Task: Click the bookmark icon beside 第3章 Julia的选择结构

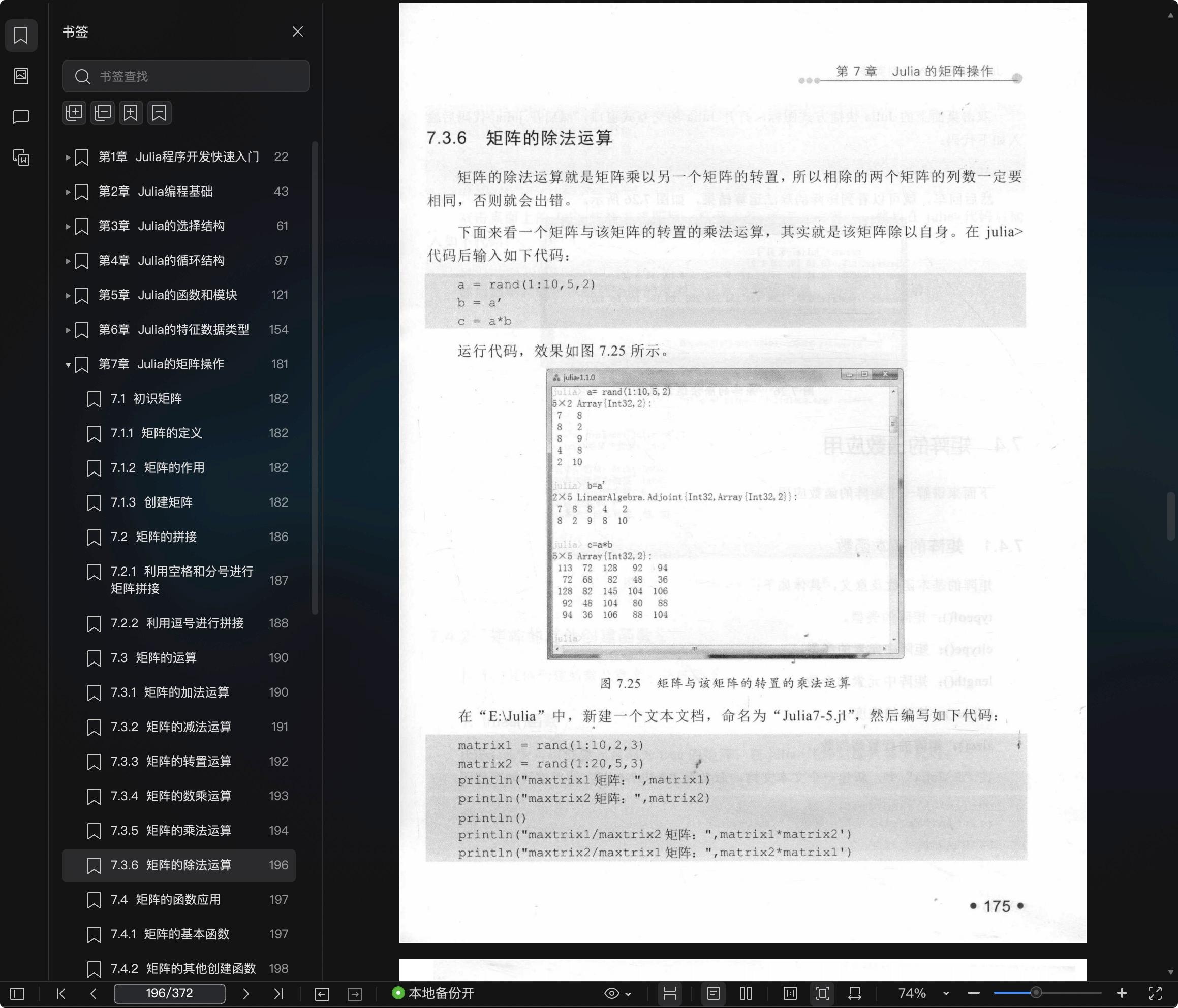Action: click(x=82, y=226)
